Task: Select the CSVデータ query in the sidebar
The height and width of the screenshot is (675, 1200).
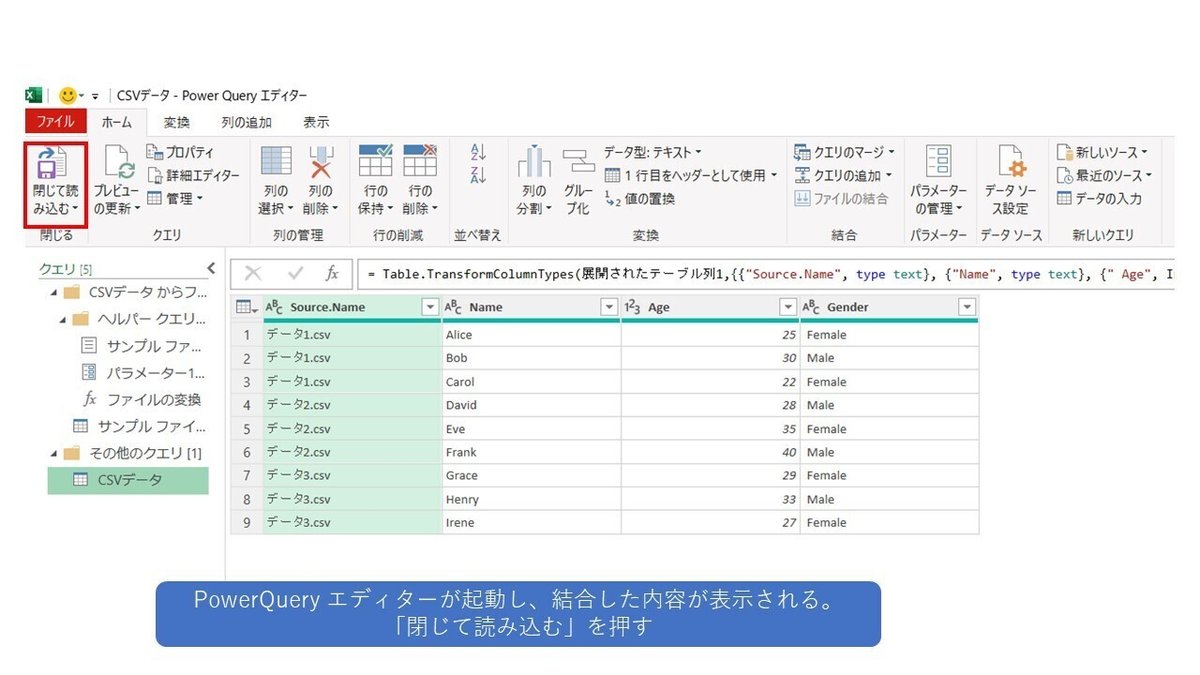Action: tap(128, 480)
